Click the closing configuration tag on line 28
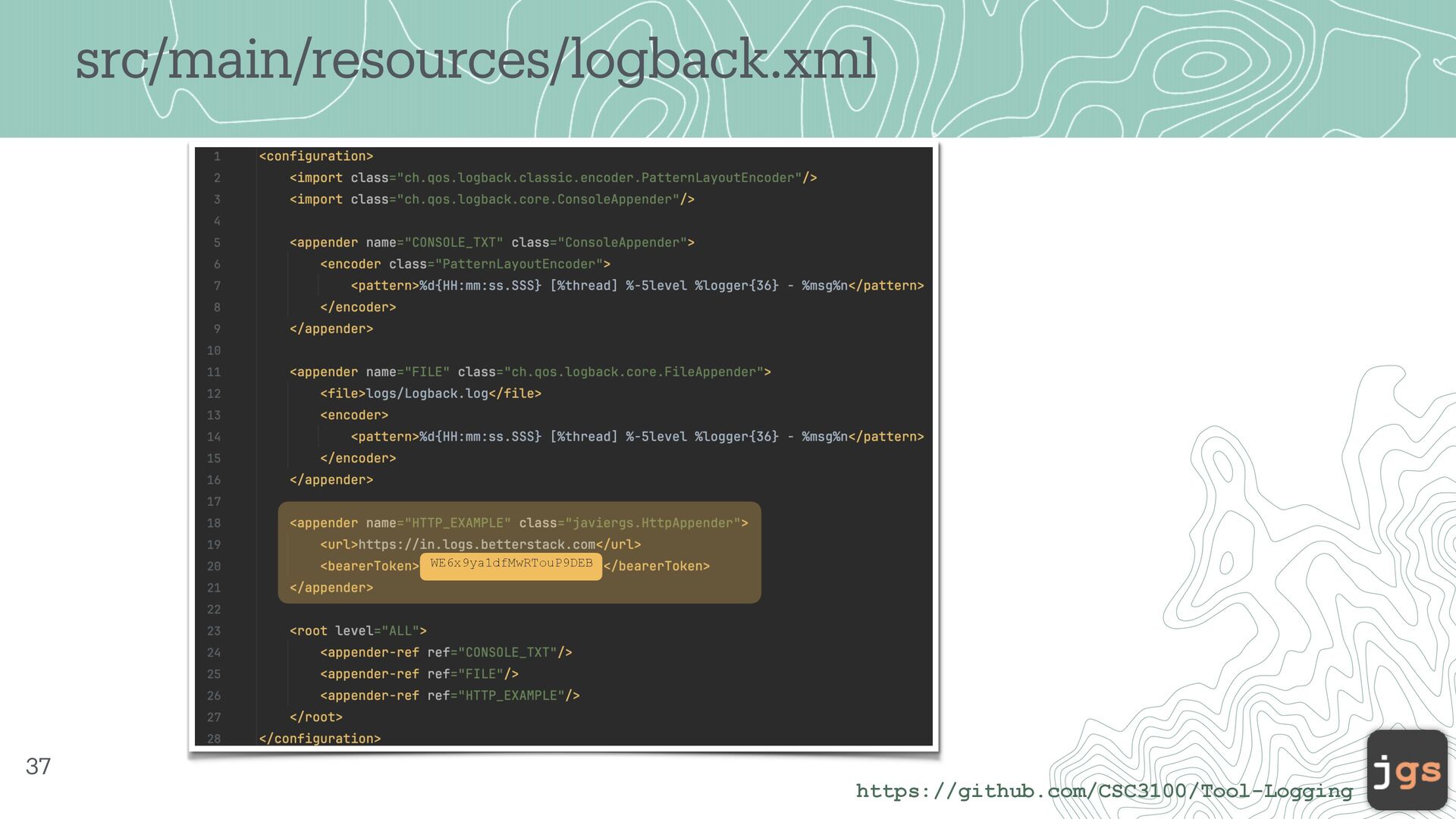This screenshot has width=1456, height=819. coord(319,739)
